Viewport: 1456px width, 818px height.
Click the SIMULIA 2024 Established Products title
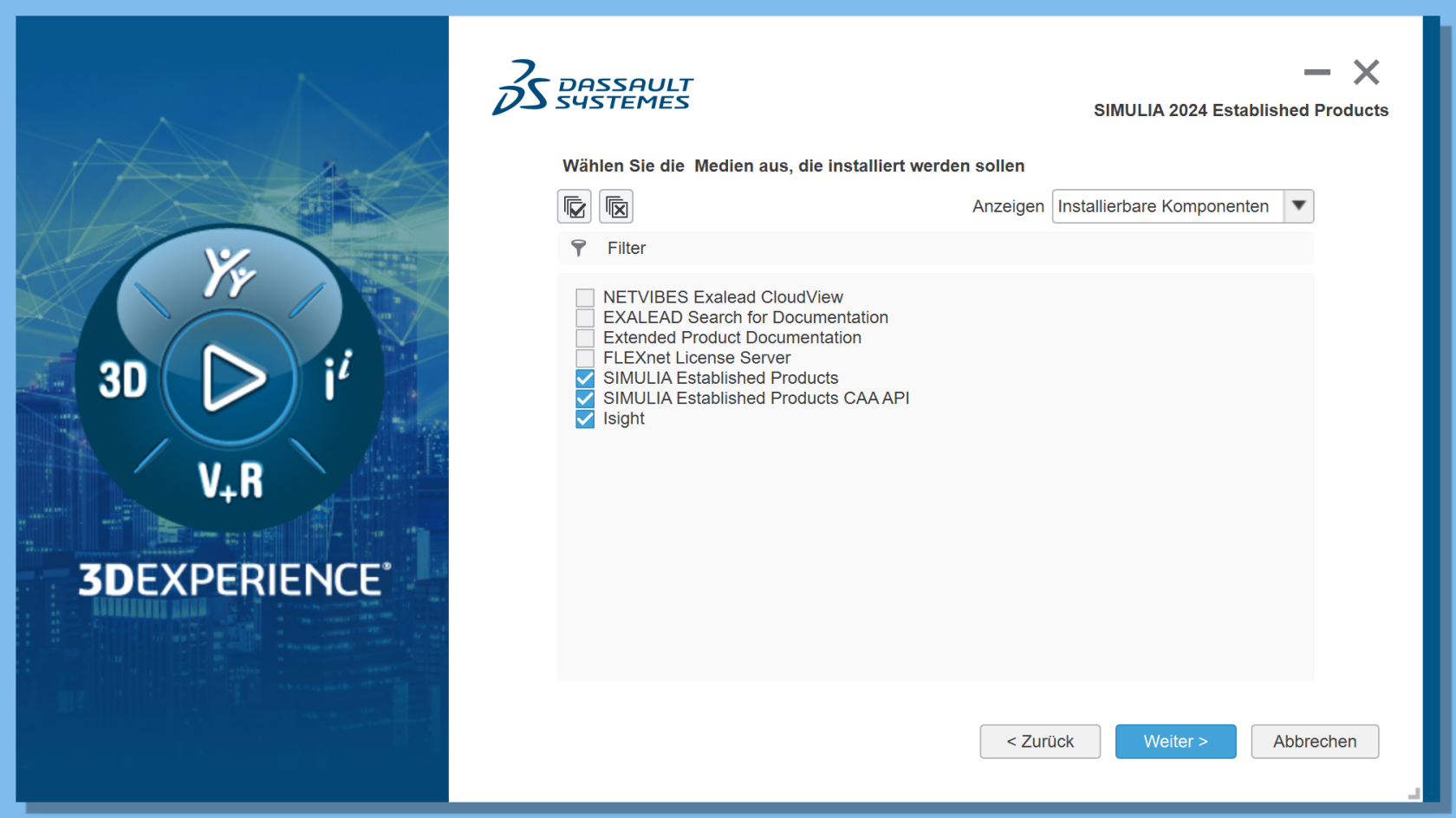(x=1241, y=110)
